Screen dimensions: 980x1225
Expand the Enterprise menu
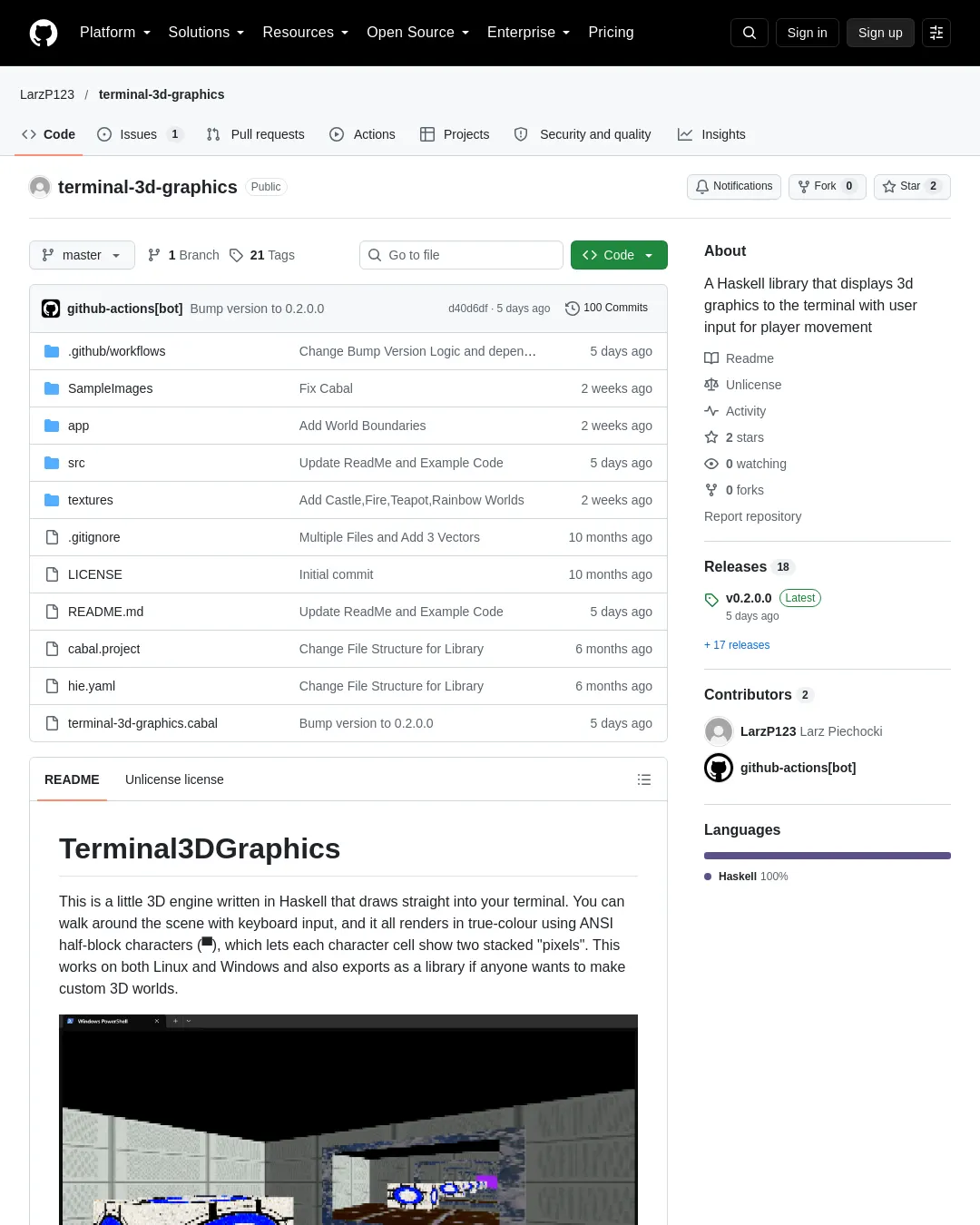click(529, 33)
